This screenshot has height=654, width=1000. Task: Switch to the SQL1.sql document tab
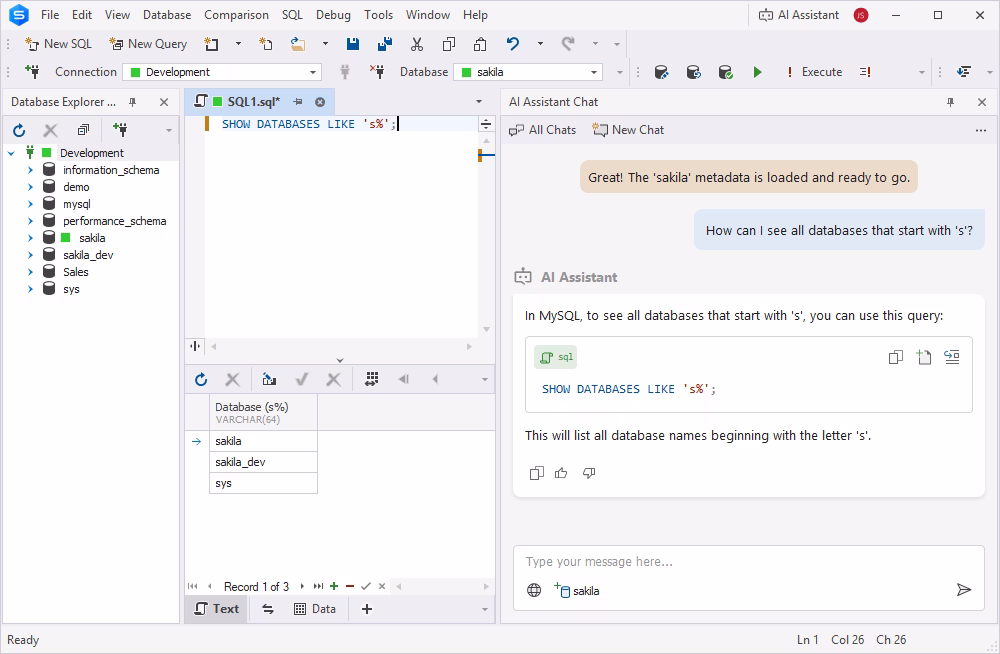tap(253, 102)
